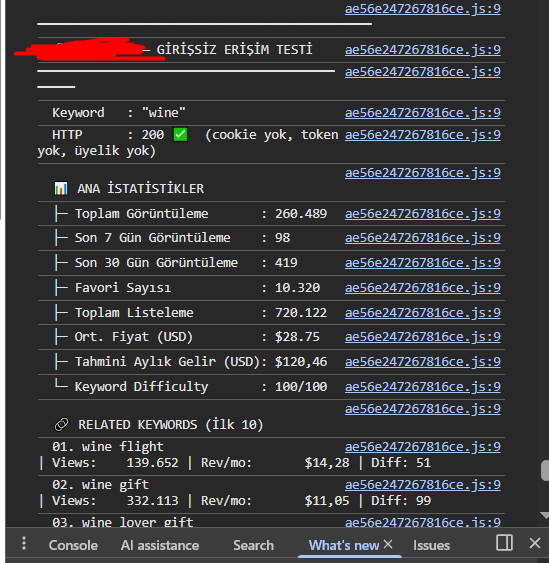The width and height of the screenshot is (549, 563).
Task: Select the value 10.320 for Favori Sayısı
Action: point(297,288)
